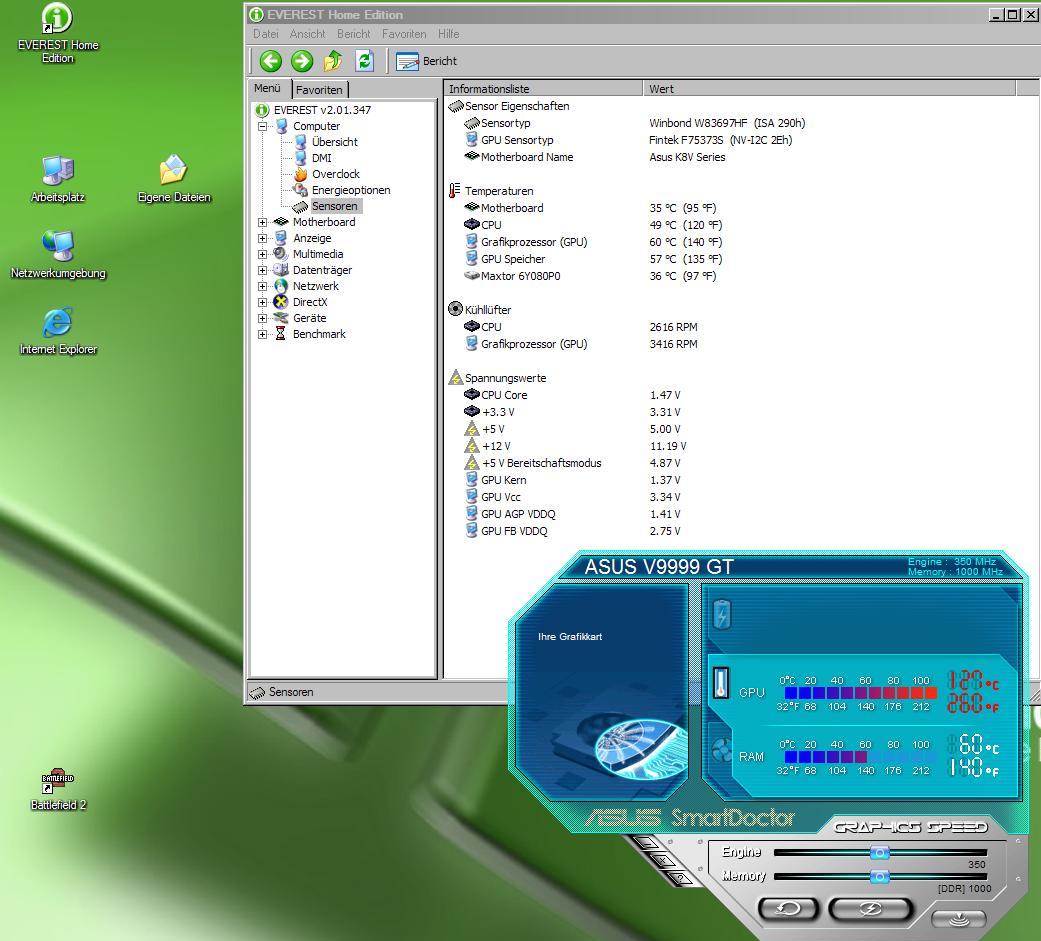Open the Bericht menu
1041x941 pixels.
pos(353,34)
